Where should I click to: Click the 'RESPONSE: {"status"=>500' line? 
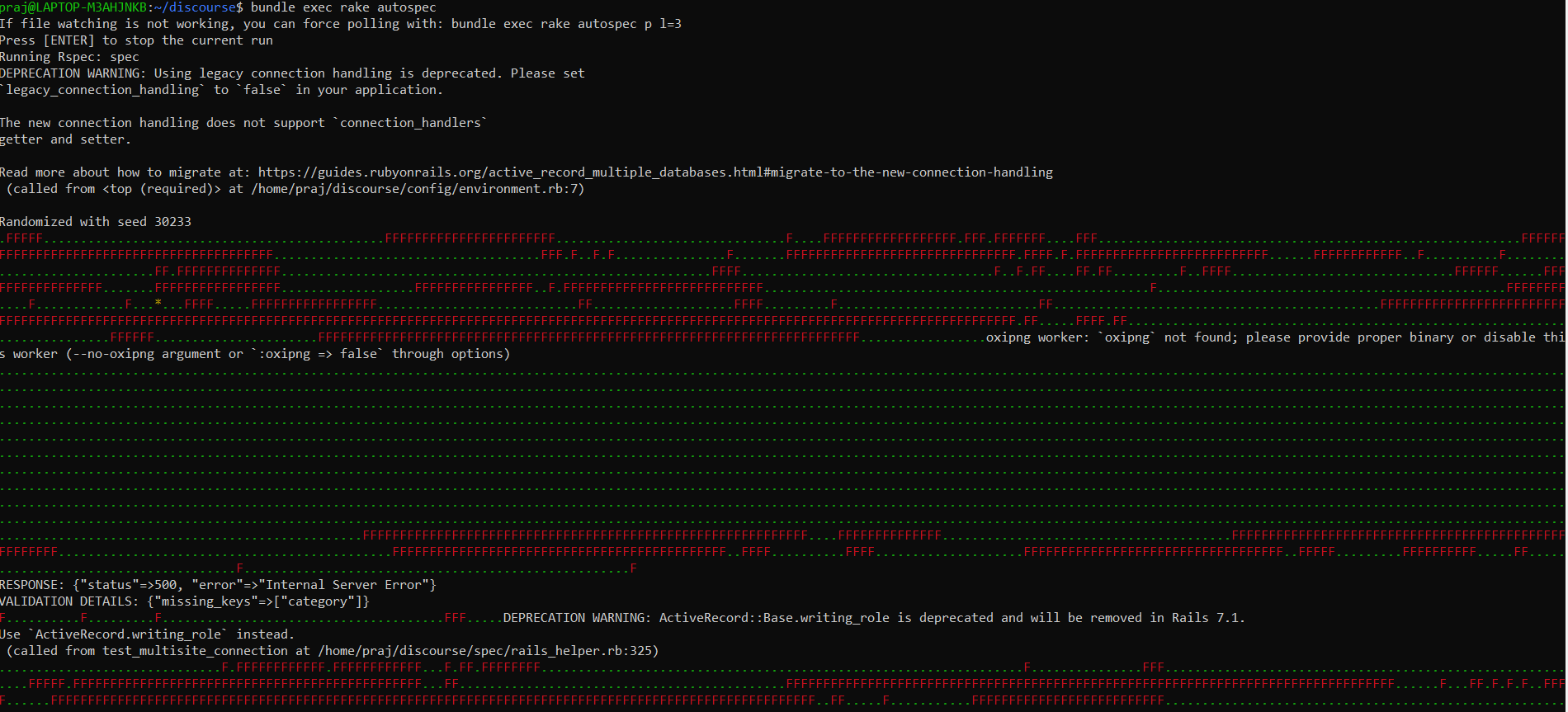click(218, 585)
